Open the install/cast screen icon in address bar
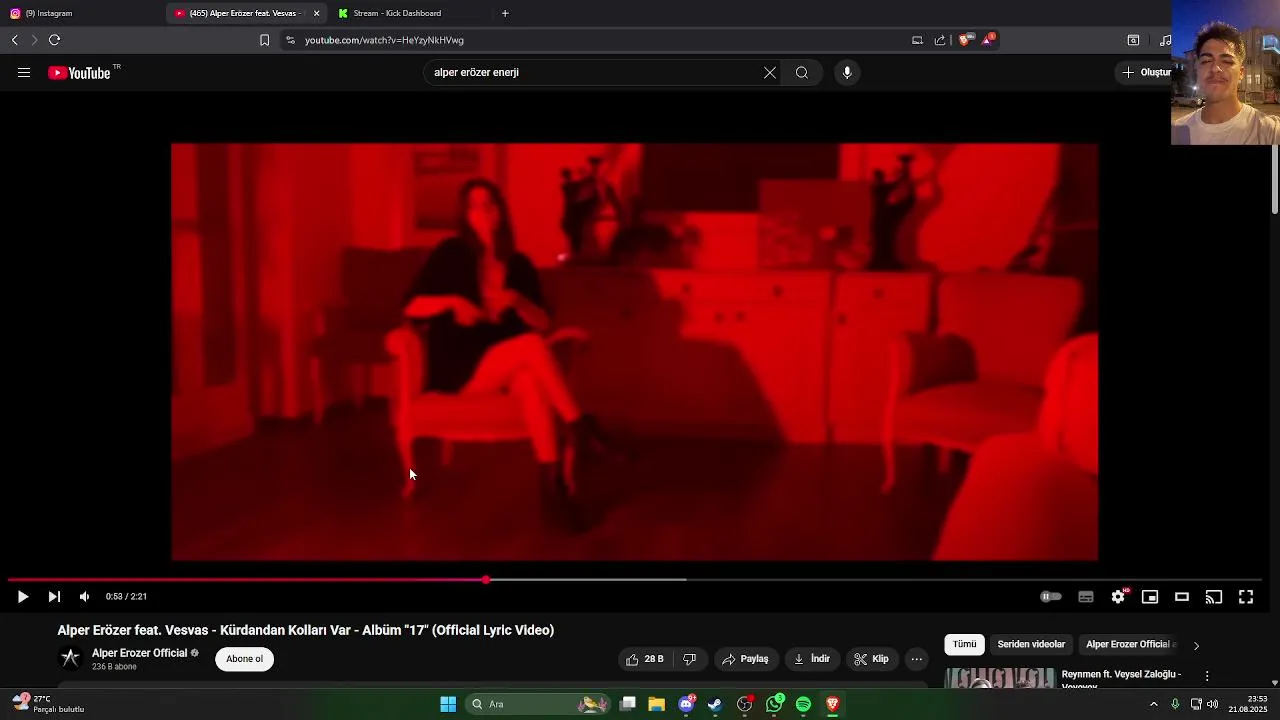The width and height of the screenshot is (1280, 720). [x=917, y=40]
